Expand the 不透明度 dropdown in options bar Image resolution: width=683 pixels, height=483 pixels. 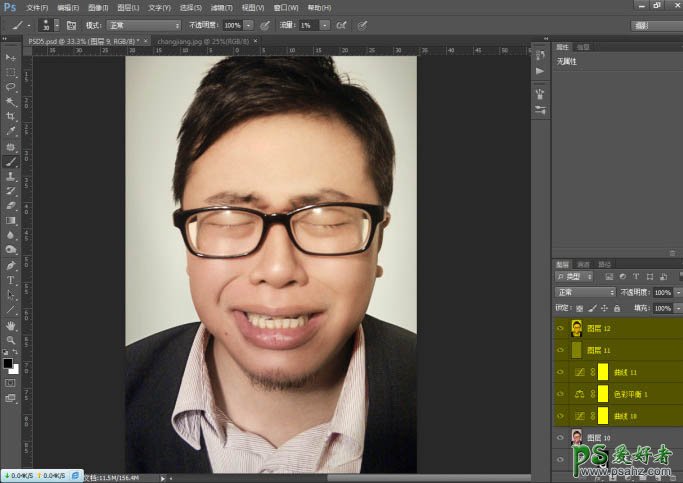point(248,24)
